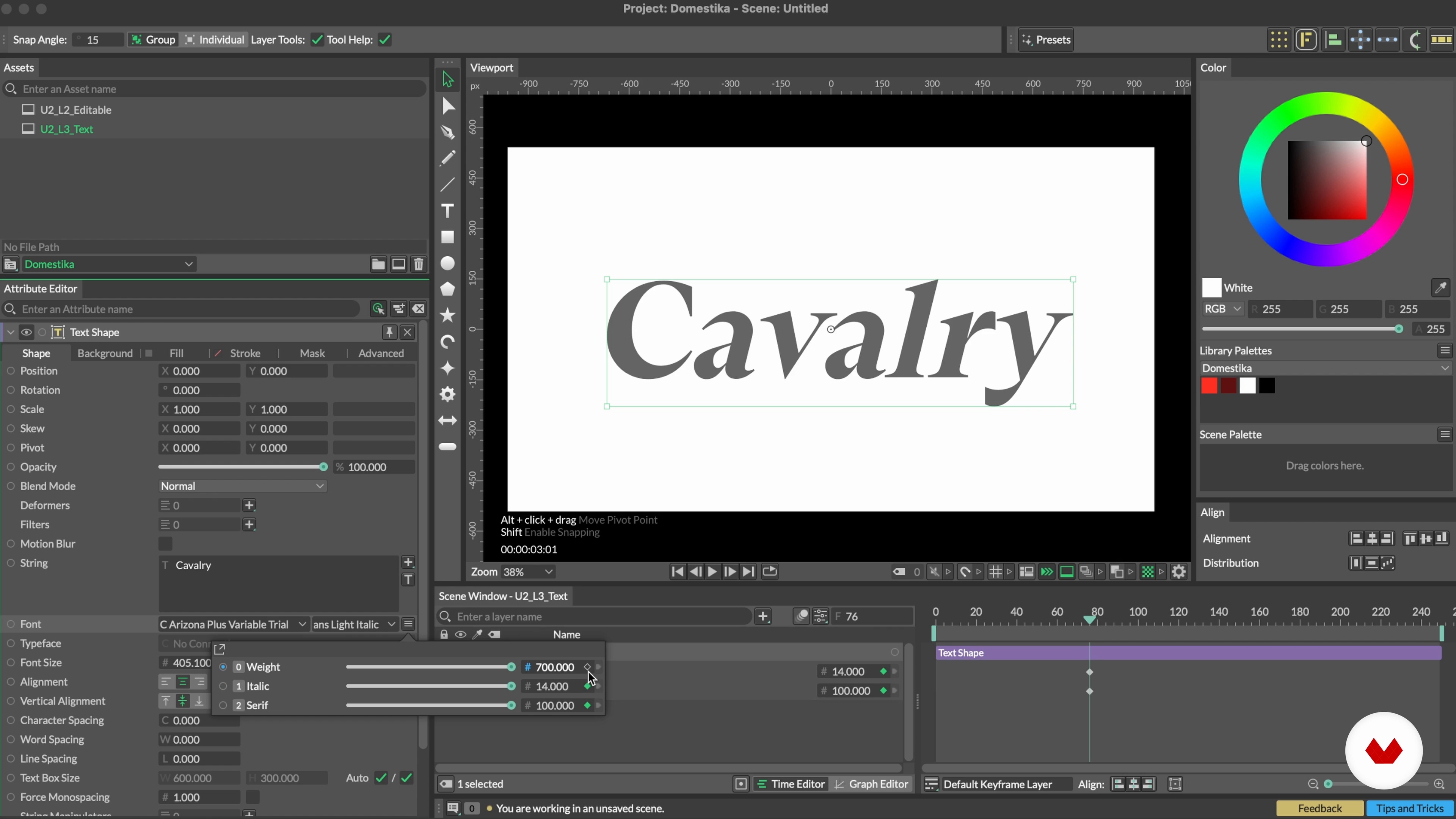
Task: Select the Line tool
Action: click(448, 185)
